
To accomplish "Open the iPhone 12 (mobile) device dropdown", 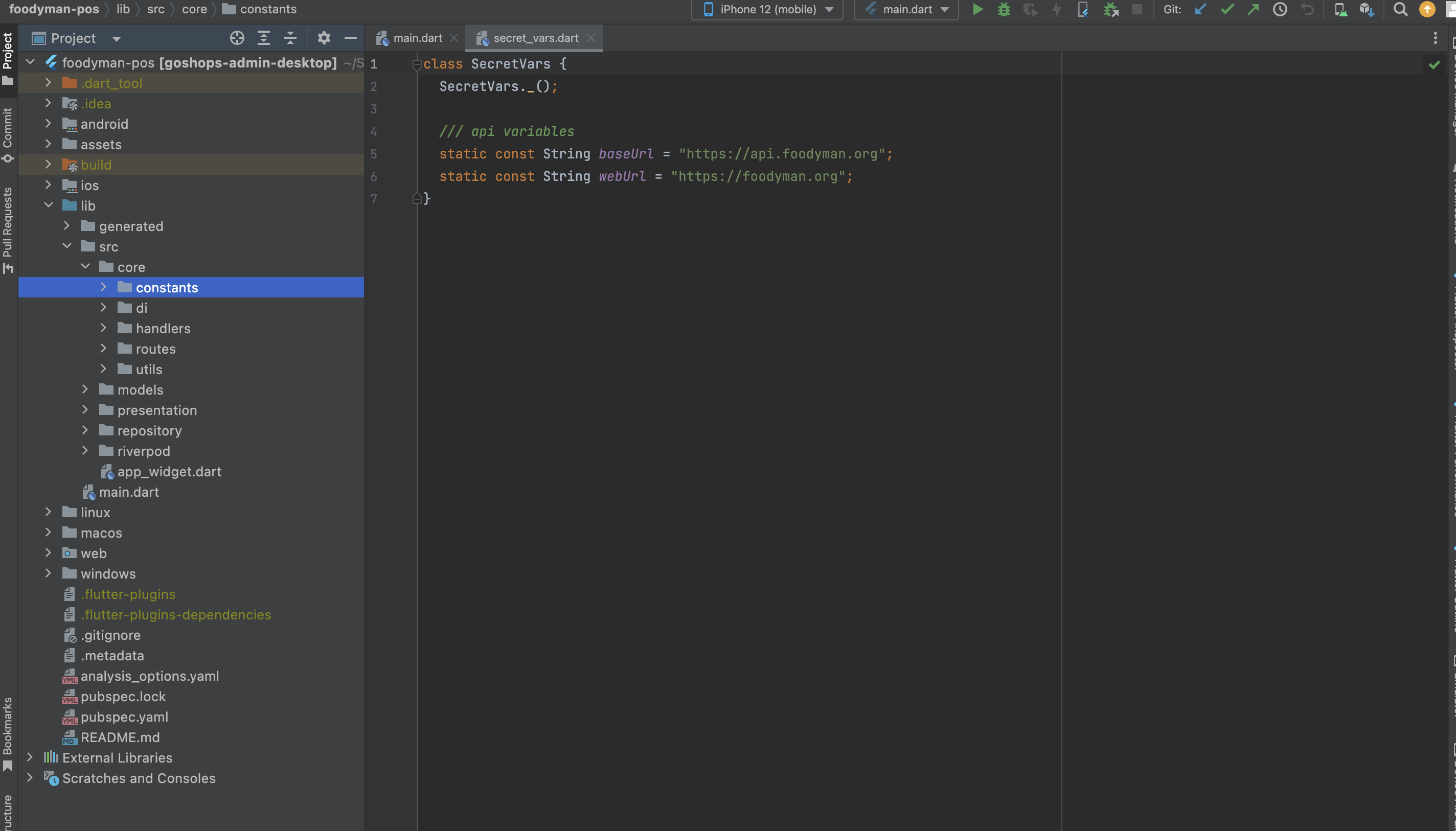I will click(x=767, y=9).
